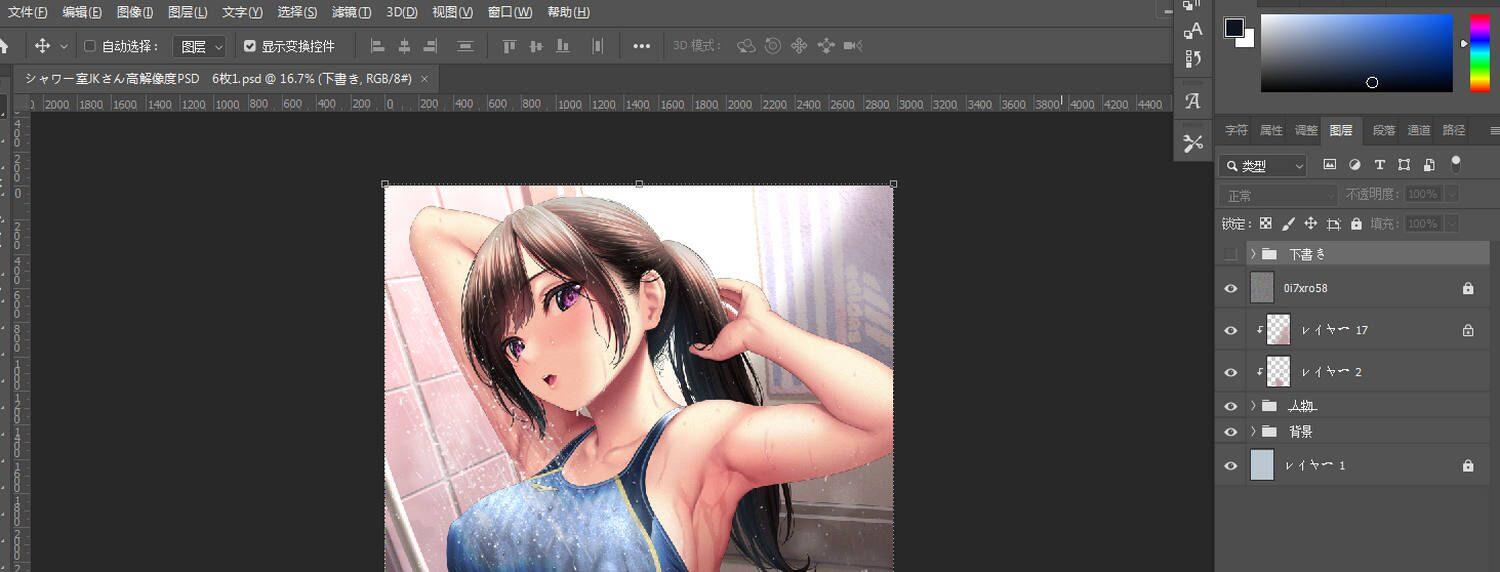Expand the 人物 layer group
Screen dimensions: 1500x572
1253,406
